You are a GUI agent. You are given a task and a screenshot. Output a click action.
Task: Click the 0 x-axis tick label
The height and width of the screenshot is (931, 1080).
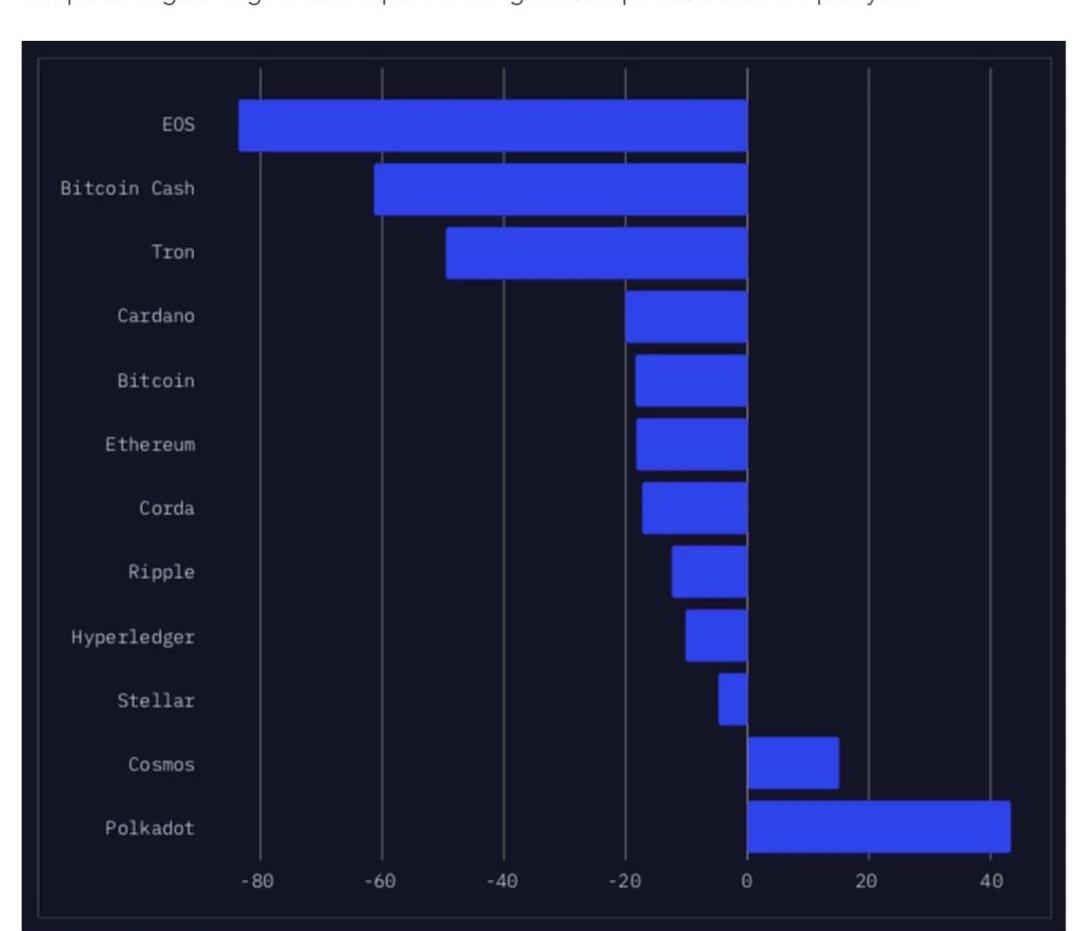tap(747, 881)
